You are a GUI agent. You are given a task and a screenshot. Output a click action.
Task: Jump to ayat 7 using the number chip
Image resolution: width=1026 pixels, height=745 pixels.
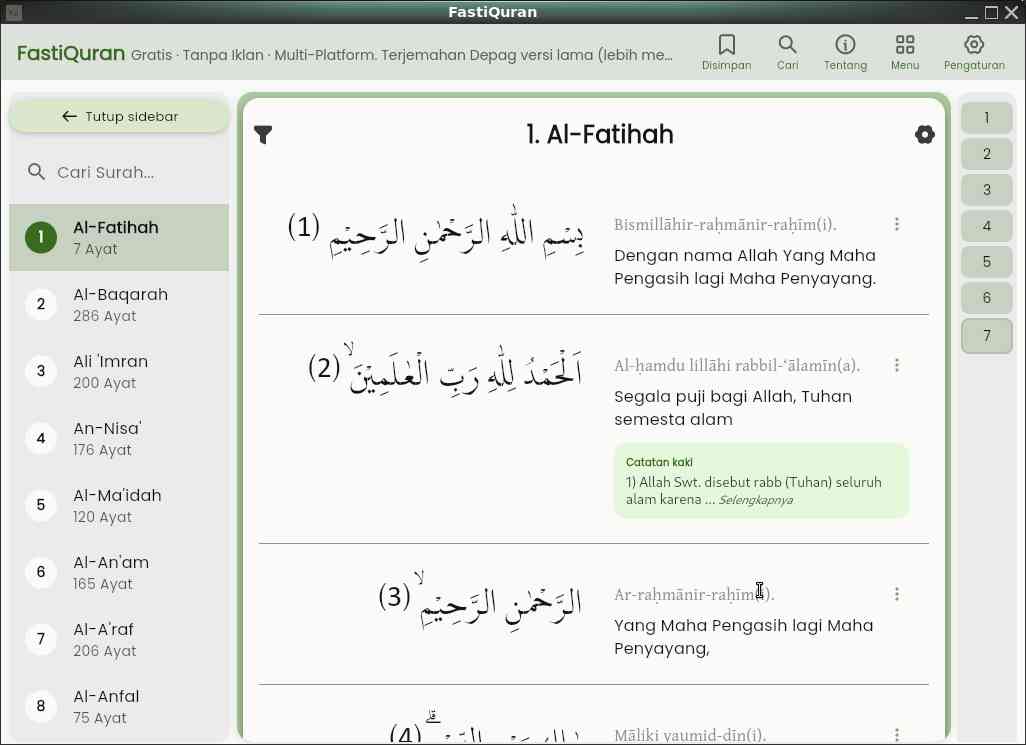986,335
